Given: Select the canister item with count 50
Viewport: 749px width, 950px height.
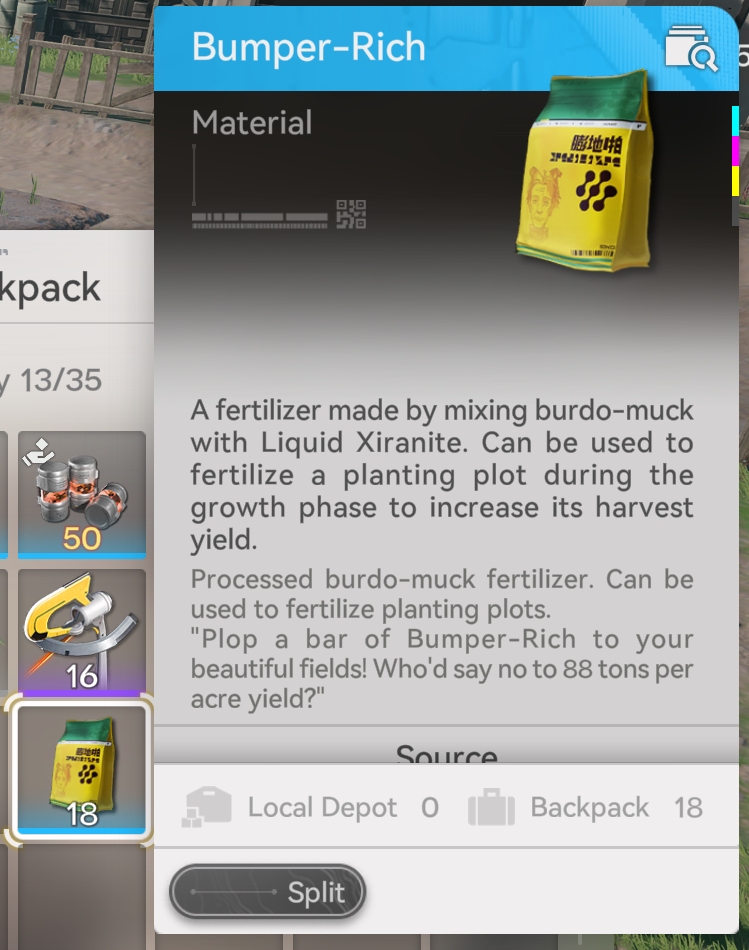Looking at the screenshot, I should coord(82,495).
